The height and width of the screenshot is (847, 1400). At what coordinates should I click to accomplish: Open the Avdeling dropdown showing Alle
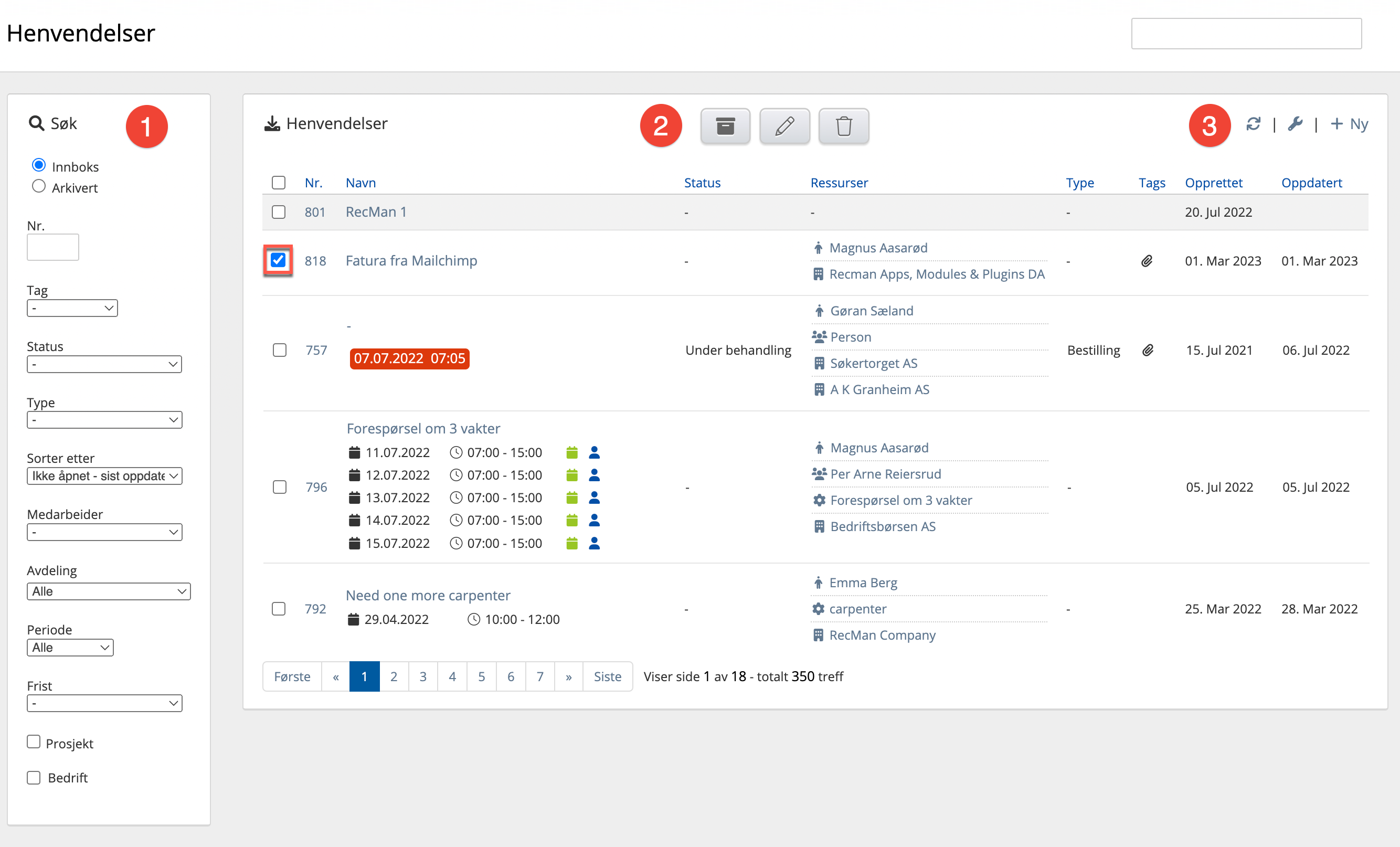[x=108, y=591]
